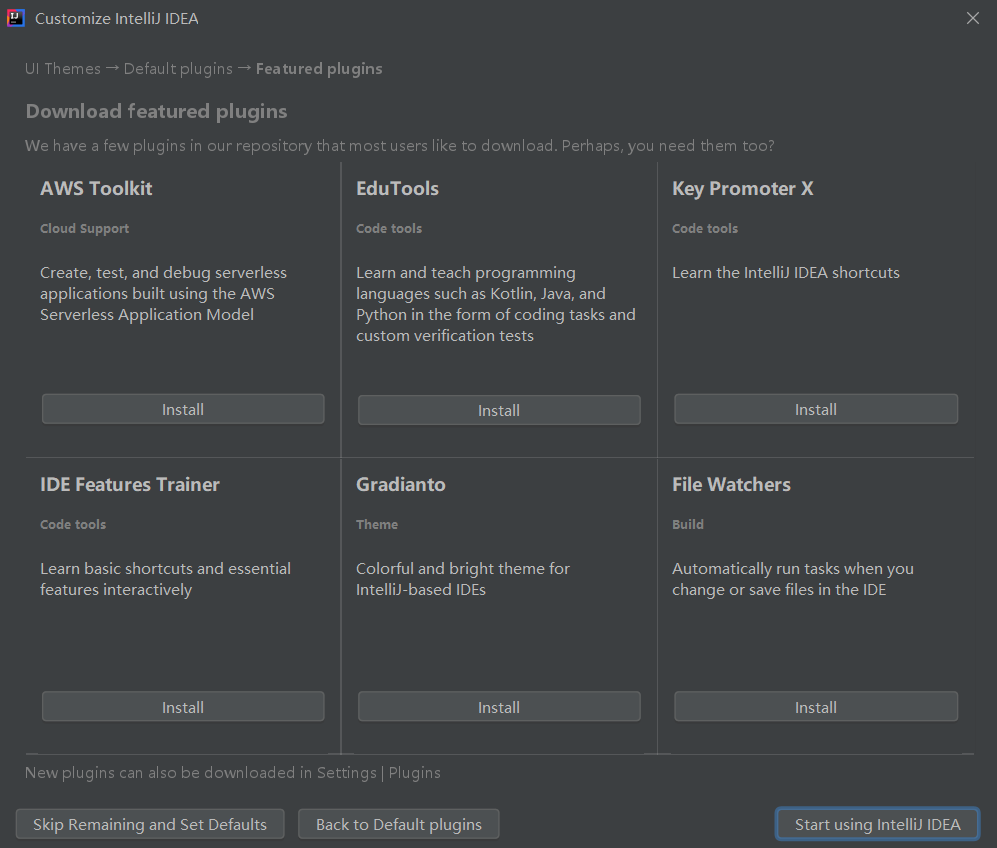Click the AWS Toolkit plugin title
The height and width of the screenshot is (848, 997).
[x=96, y=188]
